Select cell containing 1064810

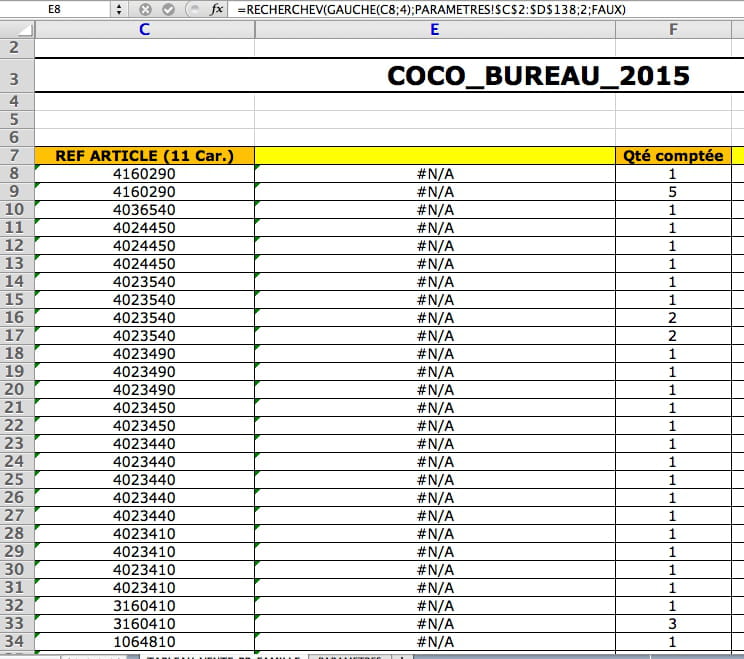pyautogui.click(x=144, y=641)
